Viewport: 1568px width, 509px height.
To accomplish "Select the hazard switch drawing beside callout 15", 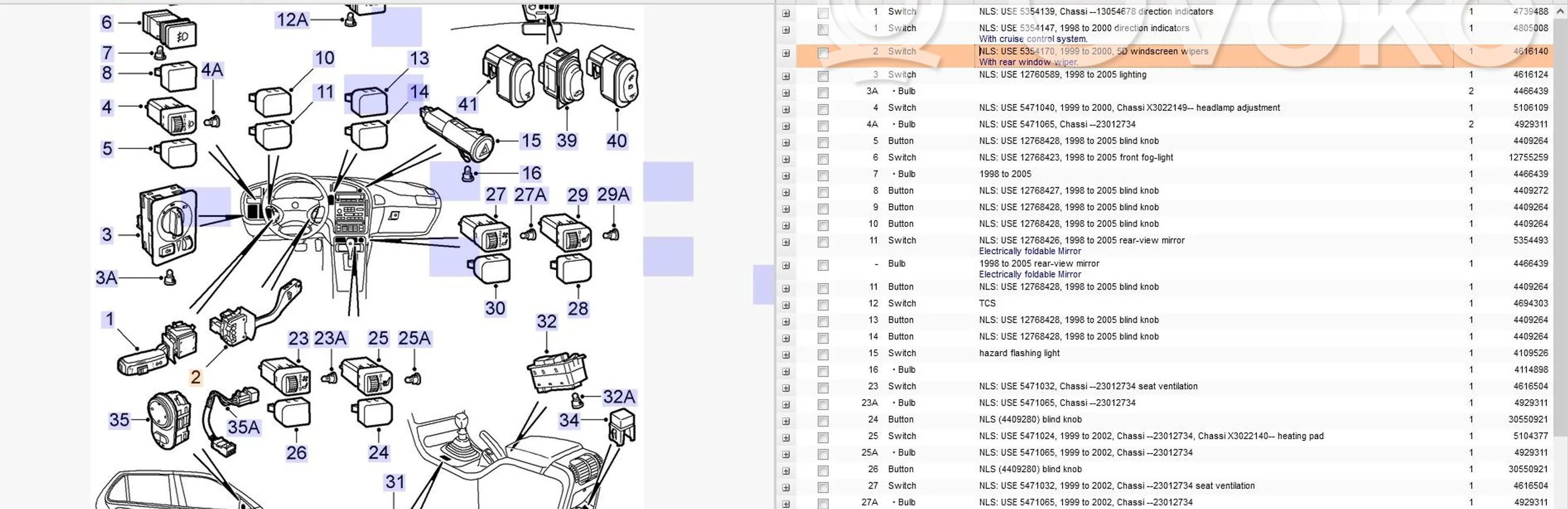I will click(x=453, y=129).
